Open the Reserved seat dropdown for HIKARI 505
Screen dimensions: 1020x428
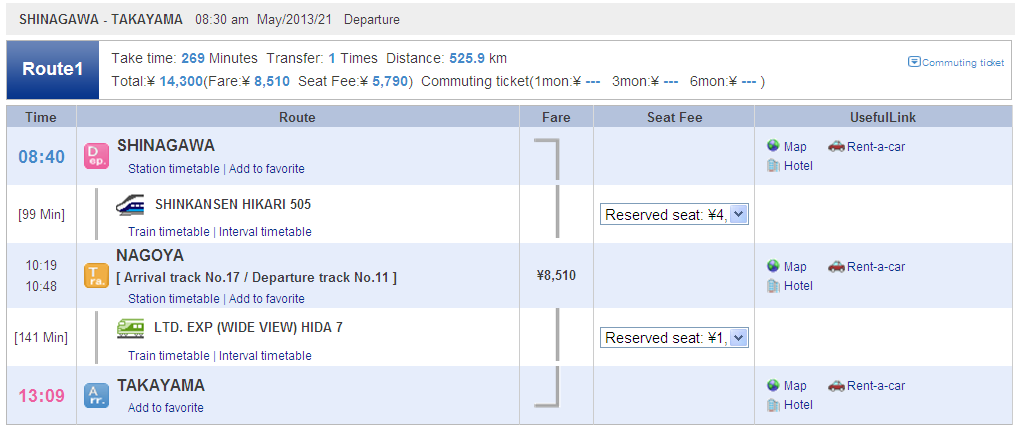(x=674, y=215)
